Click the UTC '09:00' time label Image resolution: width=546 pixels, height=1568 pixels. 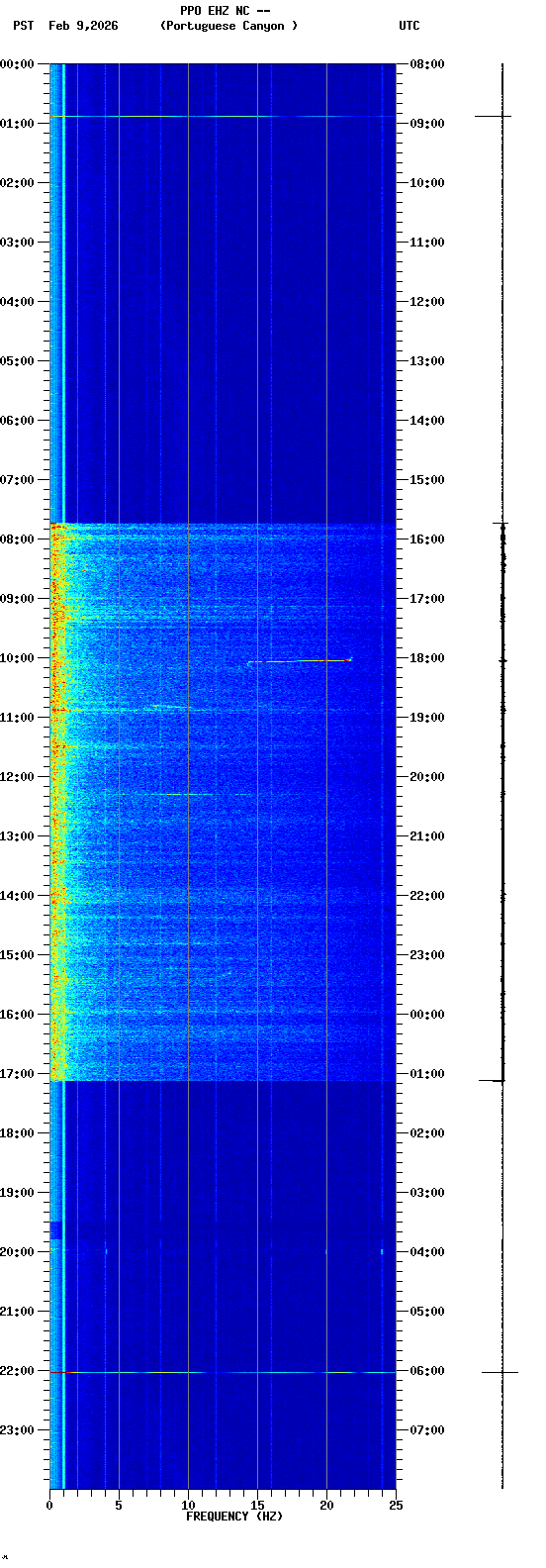pyautogui.click(x=427, y=124)
